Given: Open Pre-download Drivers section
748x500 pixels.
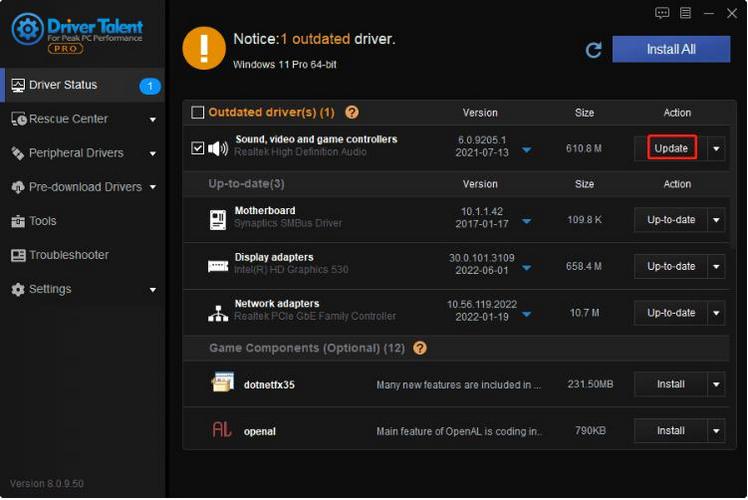Looking at the screenshot, I should click(x=83, y=187).
